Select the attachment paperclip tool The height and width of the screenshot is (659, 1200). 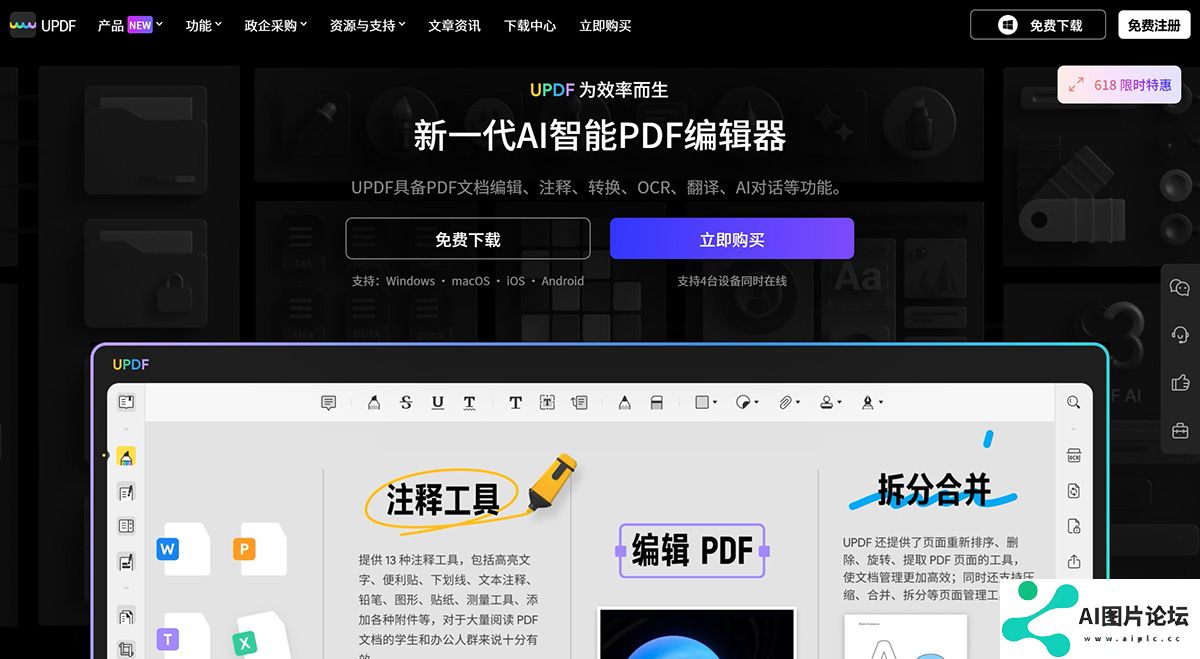click(x=785, y=402)
